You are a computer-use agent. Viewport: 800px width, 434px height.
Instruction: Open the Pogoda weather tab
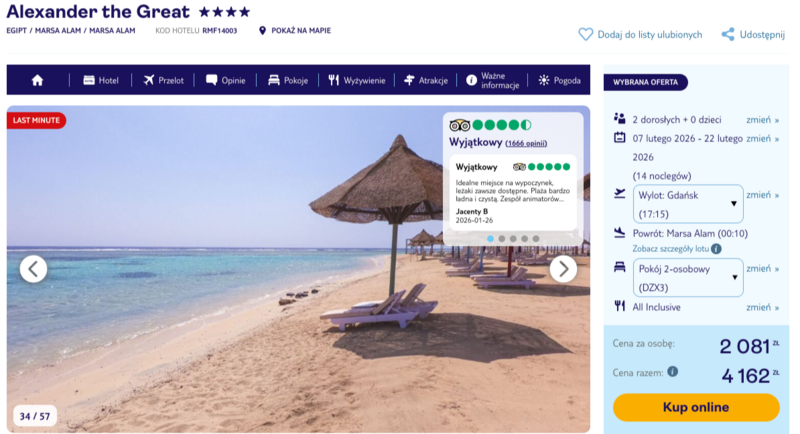click(560, 80)
